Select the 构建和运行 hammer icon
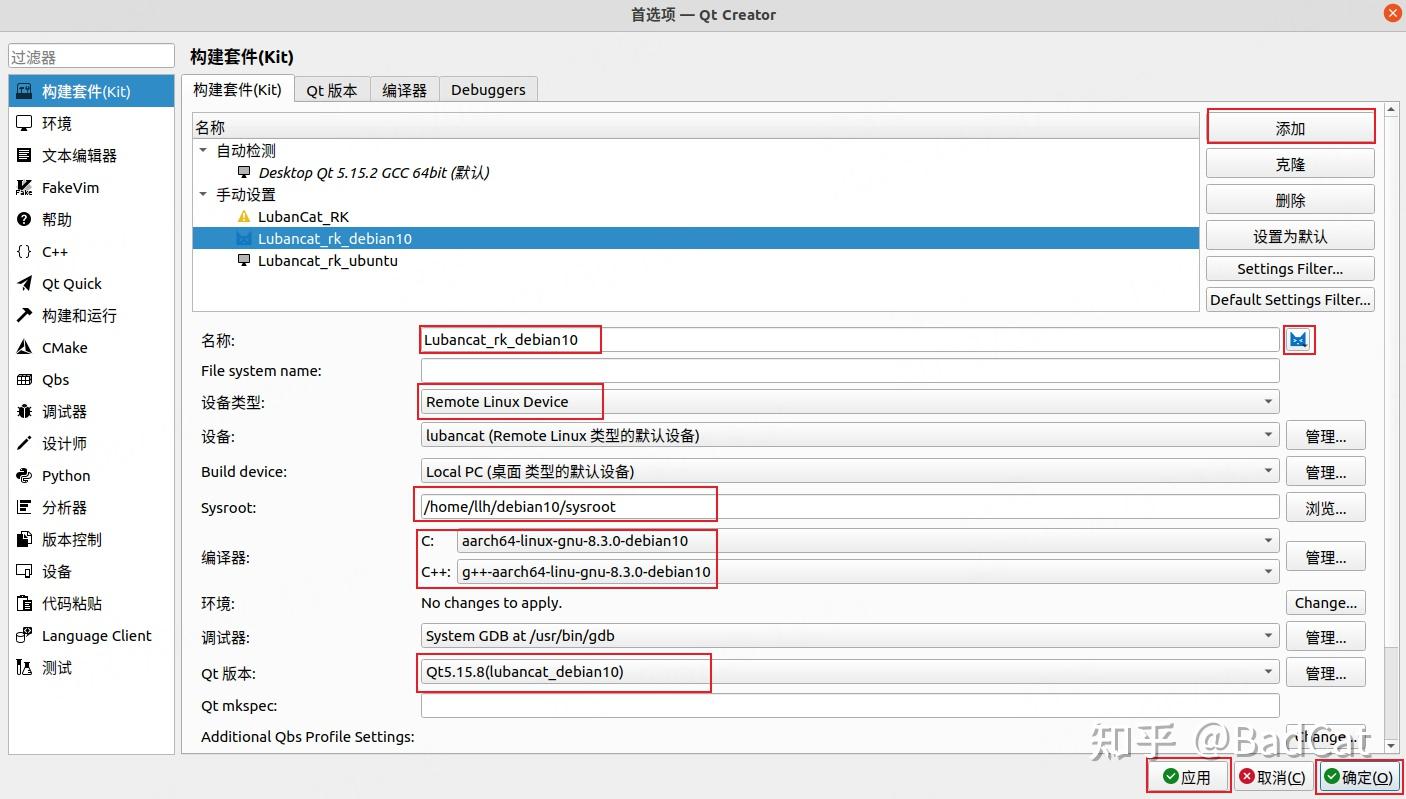Image resolution: width=1406 pixels, height=799 pixels. pyautogui.click(x=24, y=315)
